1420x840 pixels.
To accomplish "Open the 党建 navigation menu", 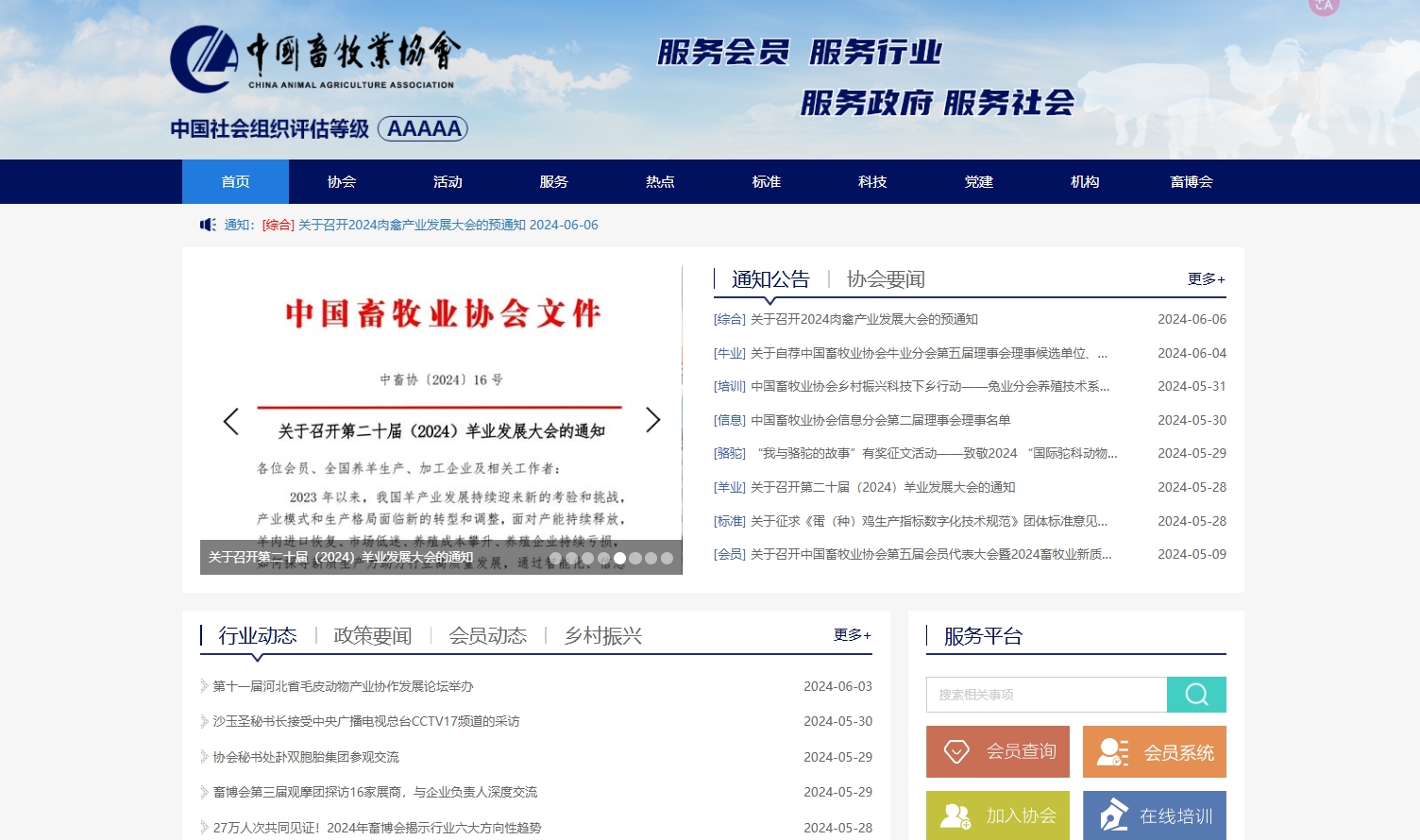I will 979,181.
